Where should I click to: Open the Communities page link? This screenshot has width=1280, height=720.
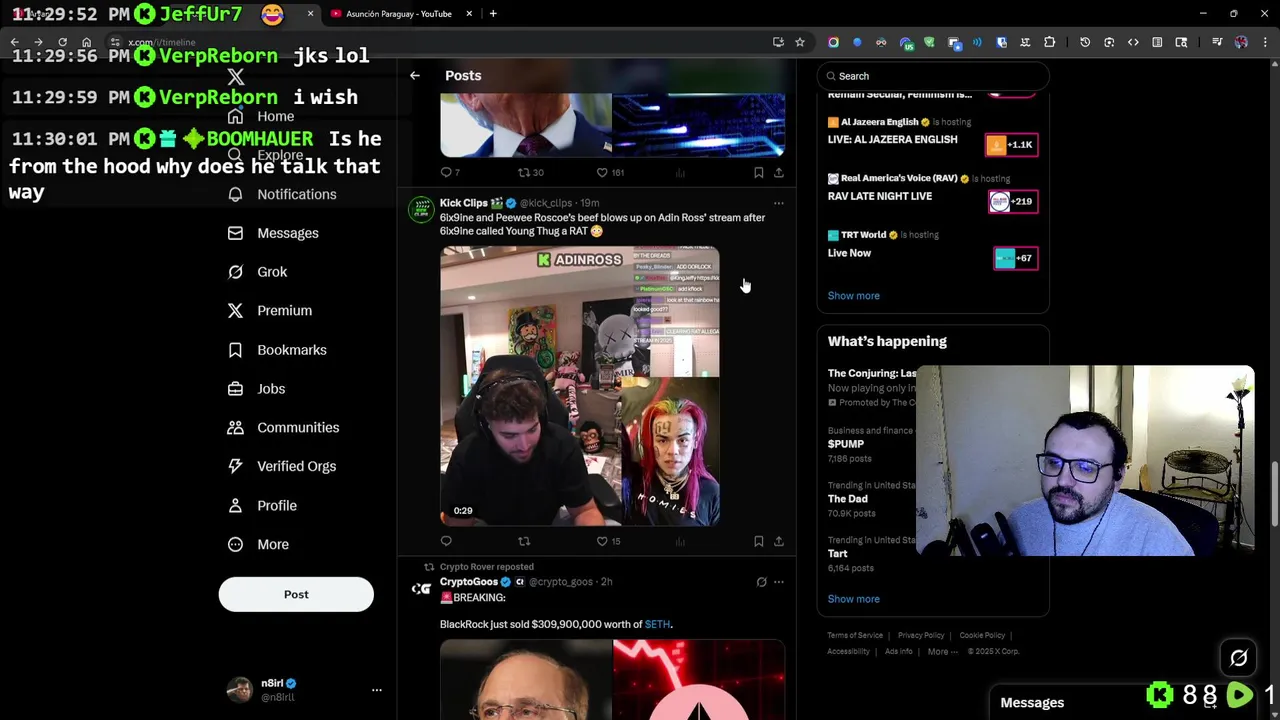coord(298,427)
